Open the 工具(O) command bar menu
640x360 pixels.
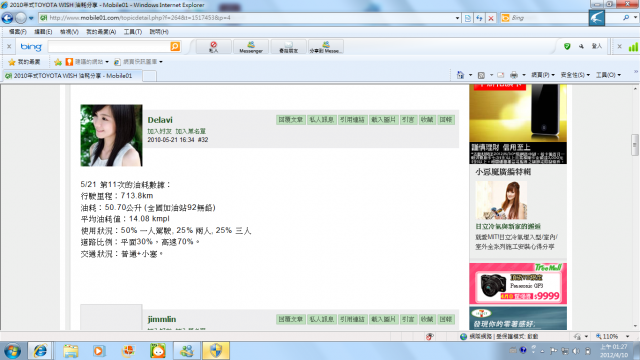(x=608, y=75)
